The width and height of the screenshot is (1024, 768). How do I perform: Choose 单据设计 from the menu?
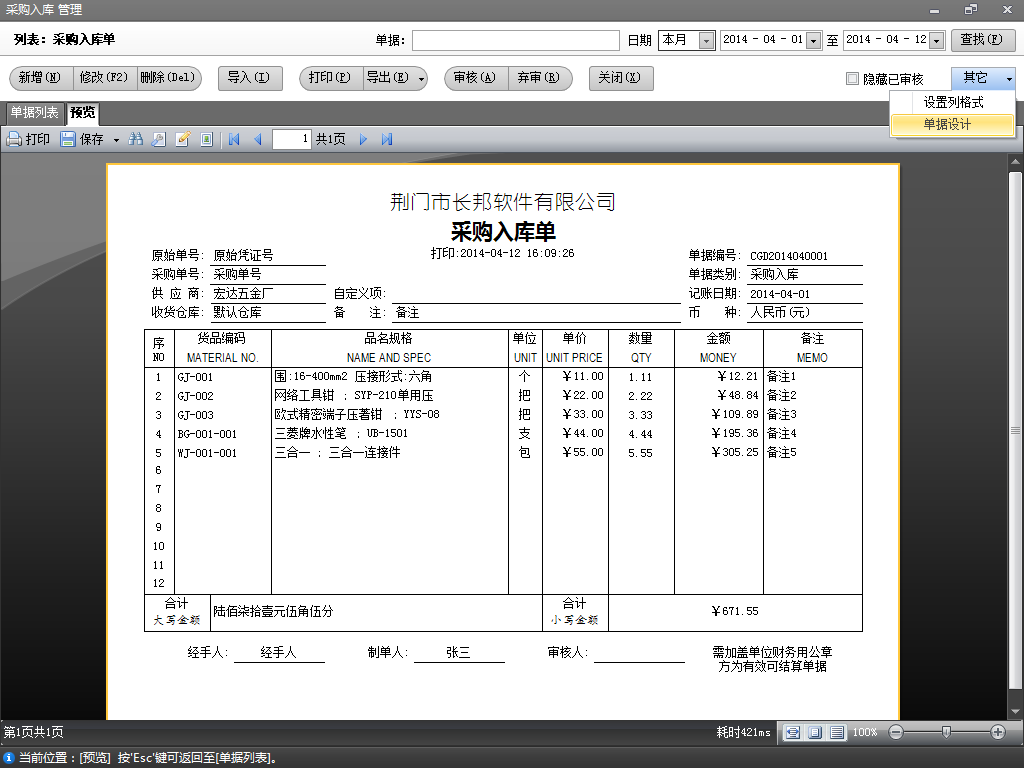click(x=947, y=124)
